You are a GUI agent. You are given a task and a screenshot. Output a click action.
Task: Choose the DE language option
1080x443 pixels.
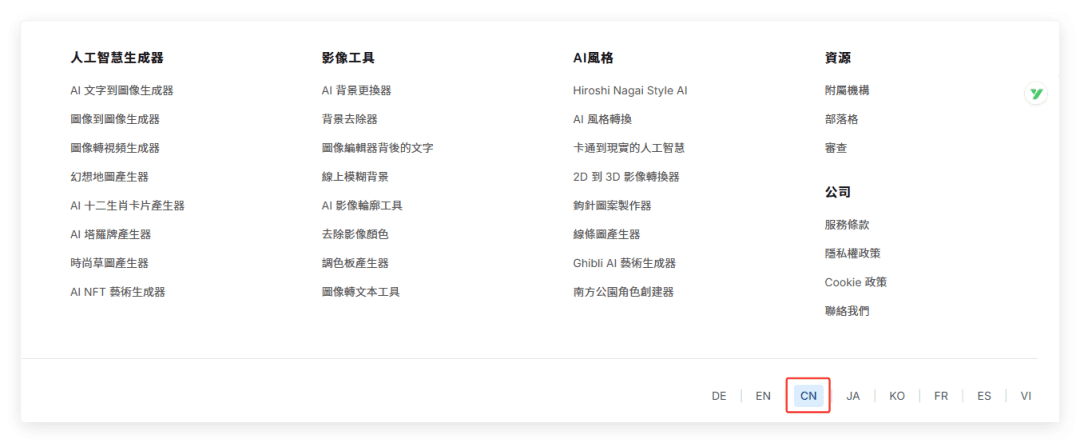pyautogui.click(x=719, y=396)
